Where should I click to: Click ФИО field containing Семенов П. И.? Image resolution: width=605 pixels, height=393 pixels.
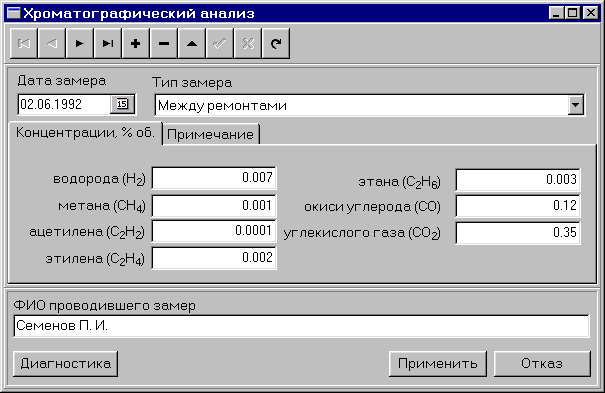pyautogui.click(x=301, y=326)
